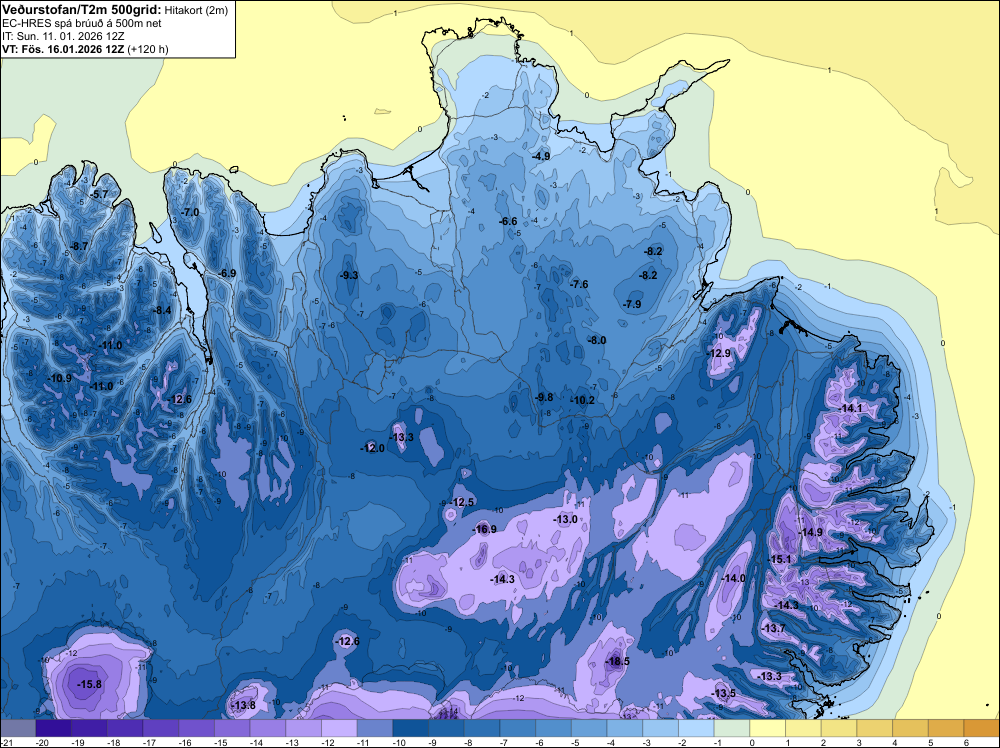Click the valid time 'VT: Fös. 16.01.2026 12Z'

62,49
